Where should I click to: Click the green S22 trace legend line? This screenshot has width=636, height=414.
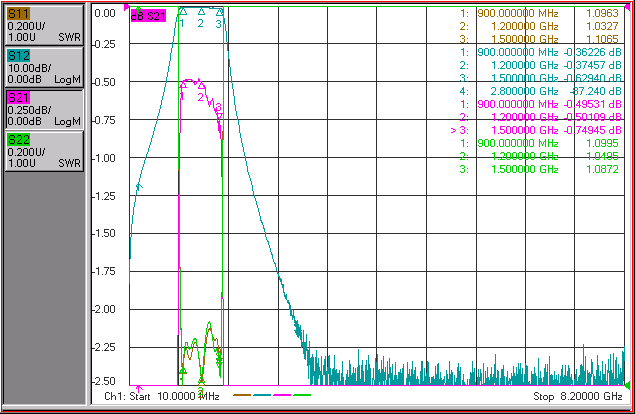302,395
